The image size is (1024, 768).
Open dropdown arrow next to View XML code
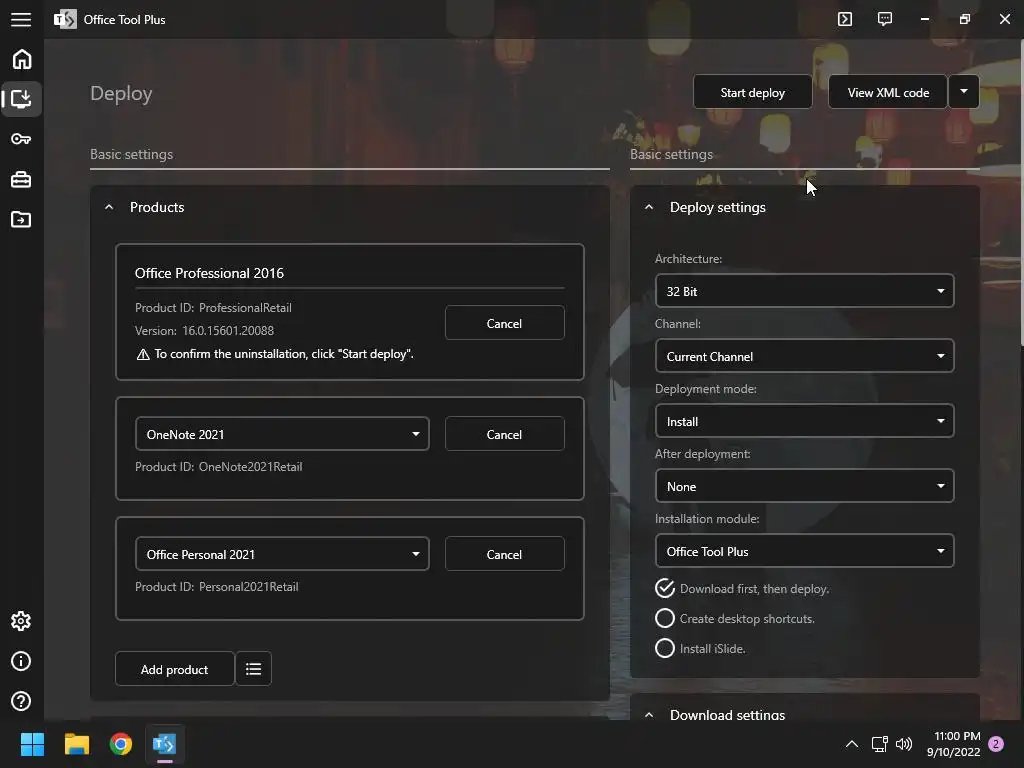964,91
